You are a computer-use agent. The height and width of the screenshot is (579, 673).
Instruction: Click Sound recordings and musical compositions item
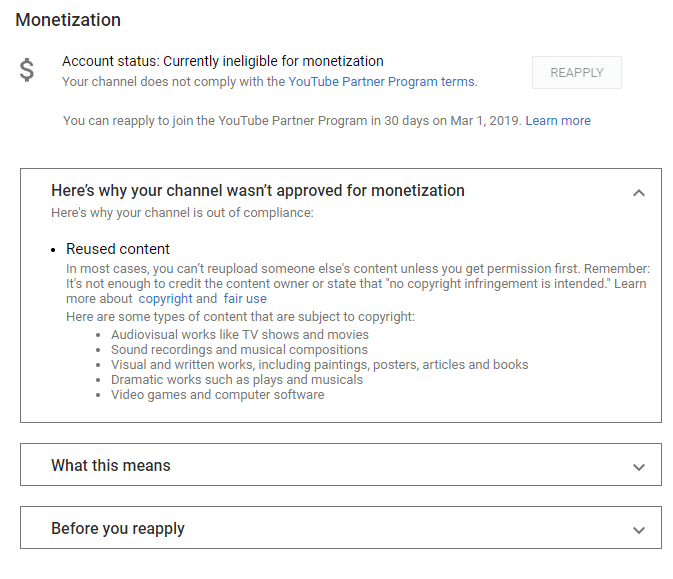239,349
